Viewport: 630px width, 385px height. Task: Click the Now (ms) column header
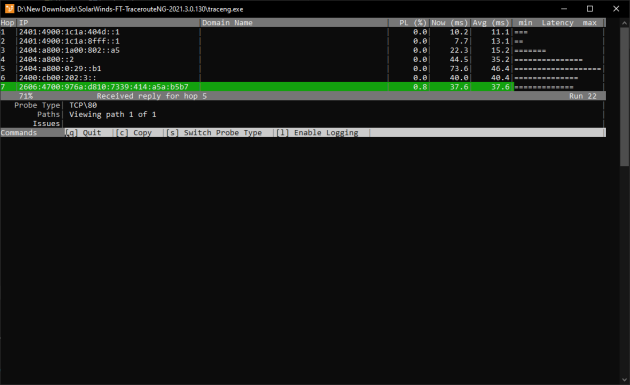pyautogui.click(x=450, y=23)
